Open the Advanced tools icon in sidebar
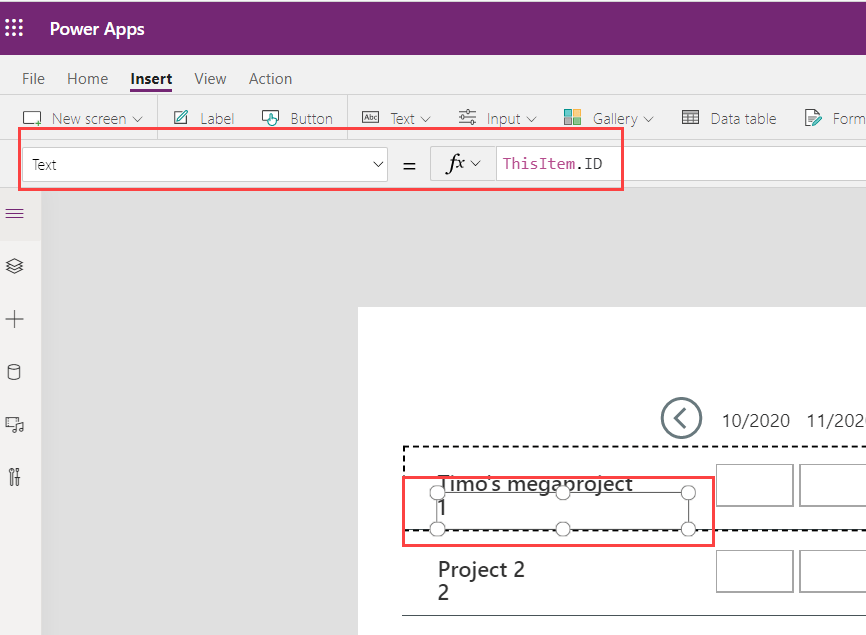 (x=14, y=477)
